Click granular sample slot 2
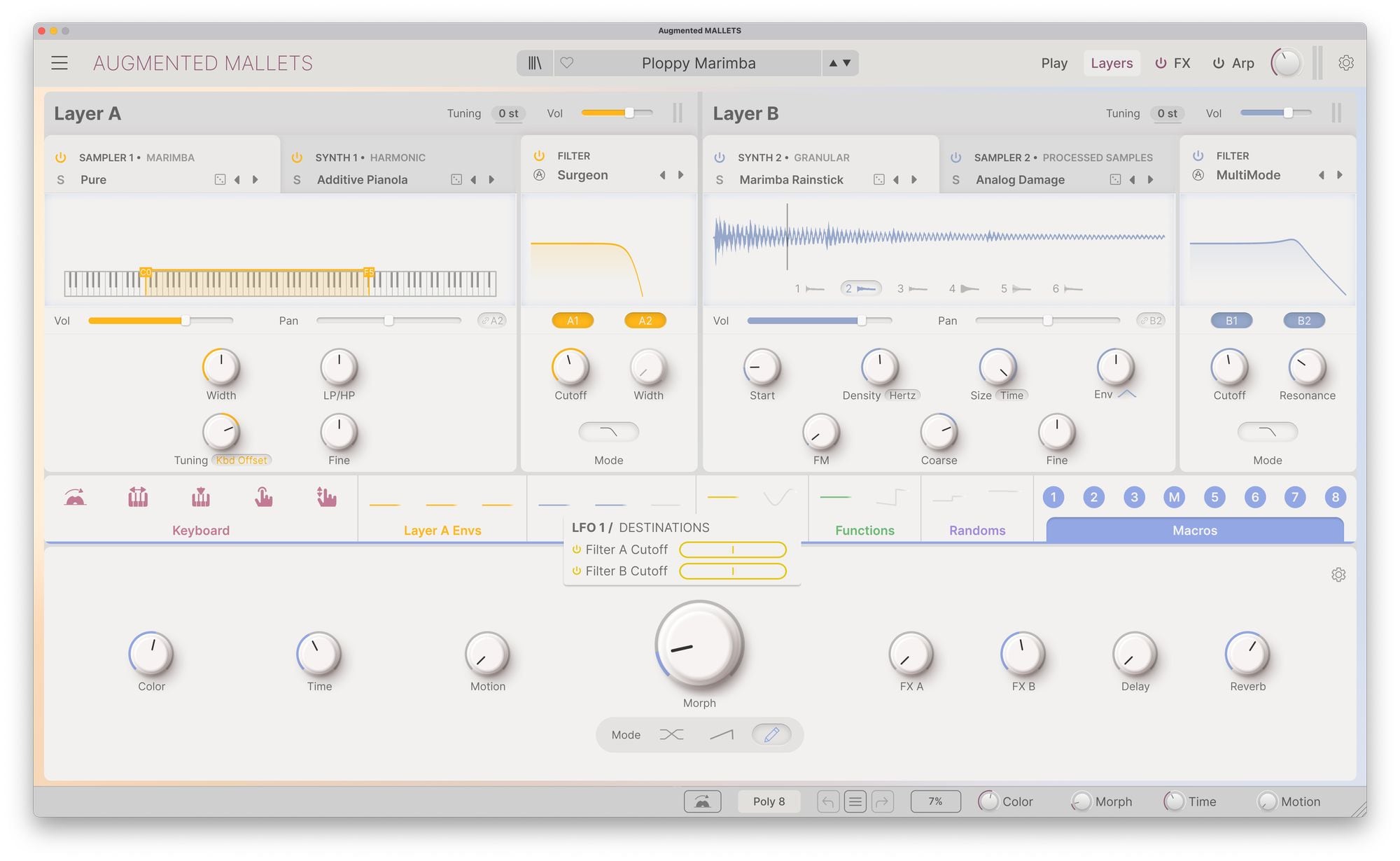The height and width of the screenshot is (861, 1400). coord(860,288)
